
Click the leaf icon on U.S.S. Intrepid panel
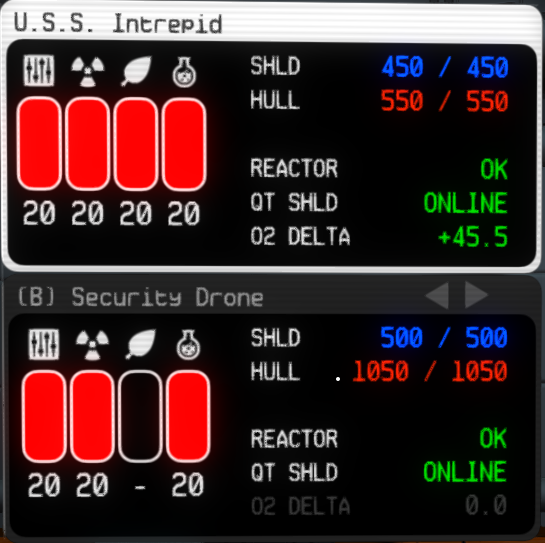[x=136, y=71]
